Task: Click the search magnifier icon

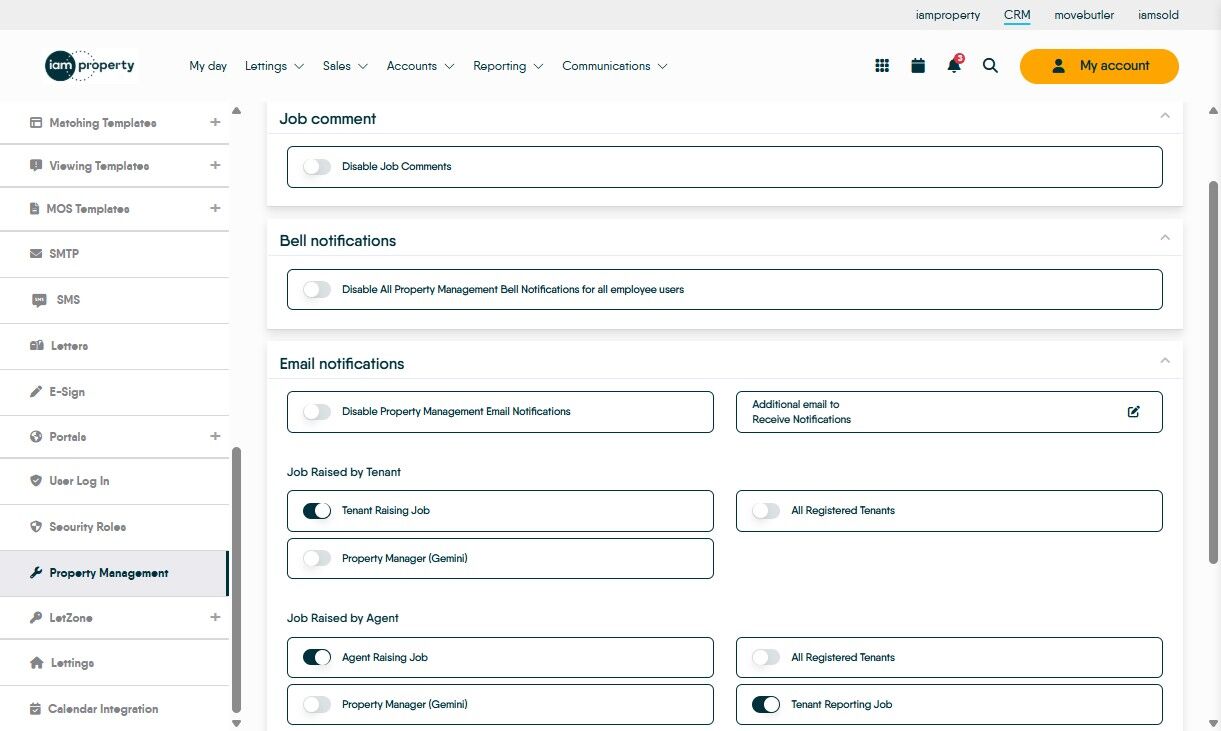Action: tap(990, 66)
